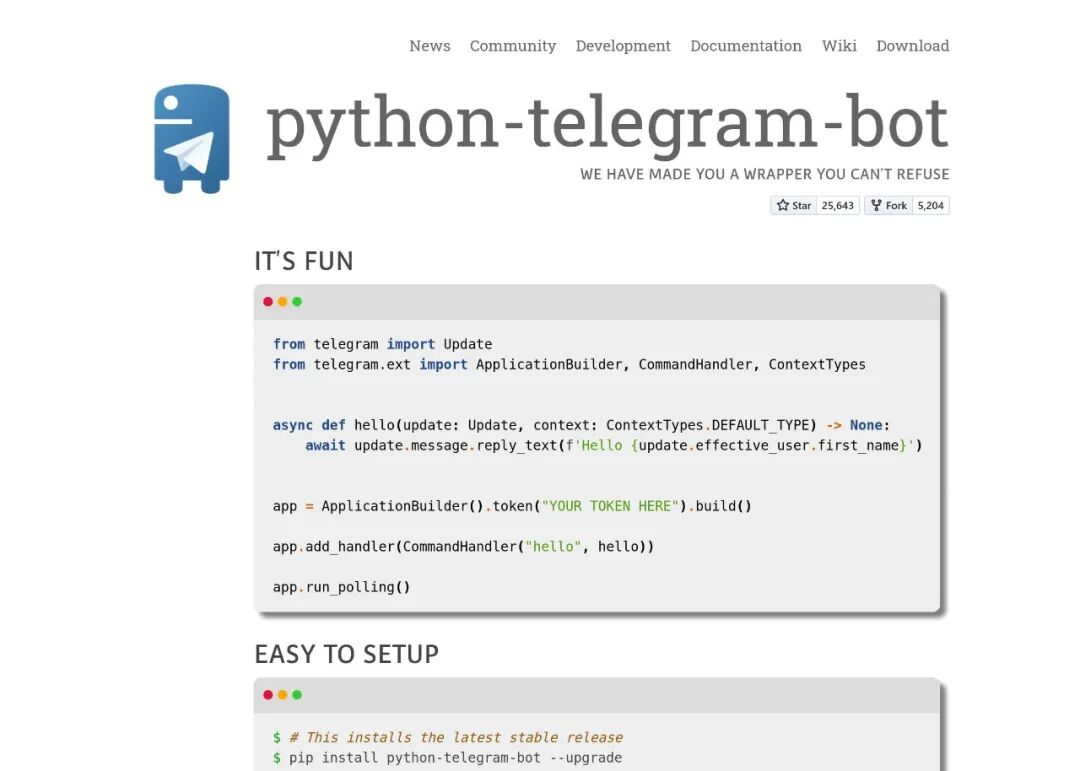Image resolution: width=1080 pixels, height=771 pixels.
Task: View the 5,204 forks count
Action: click(x=931, y=205)
